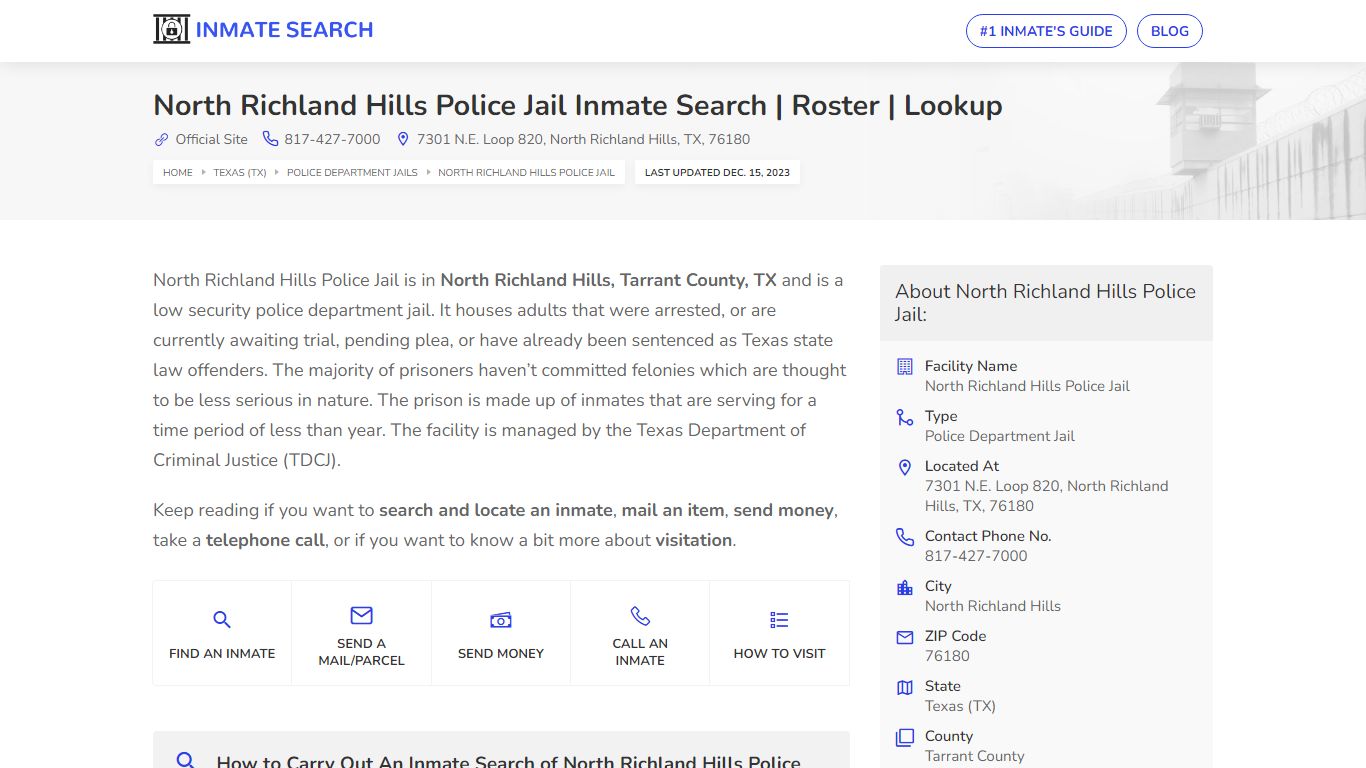The width and height of the screenshot is (1366, 768).
Task: Click the map pin icon in the header
Action: click(403, 139)
